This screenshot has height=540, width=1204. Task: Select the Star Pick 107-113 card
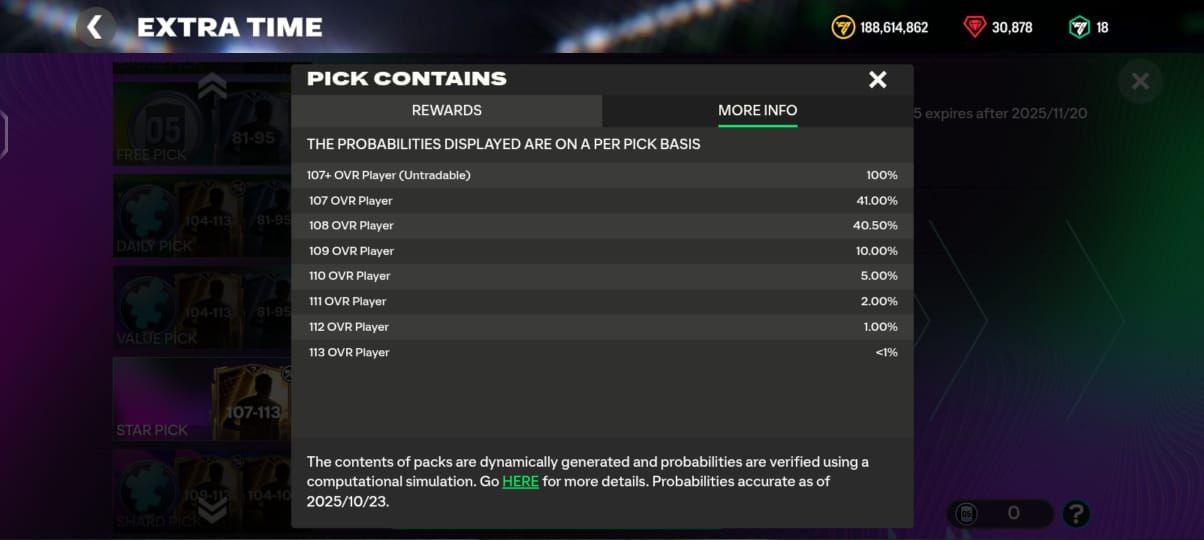[x=200, y=401]
